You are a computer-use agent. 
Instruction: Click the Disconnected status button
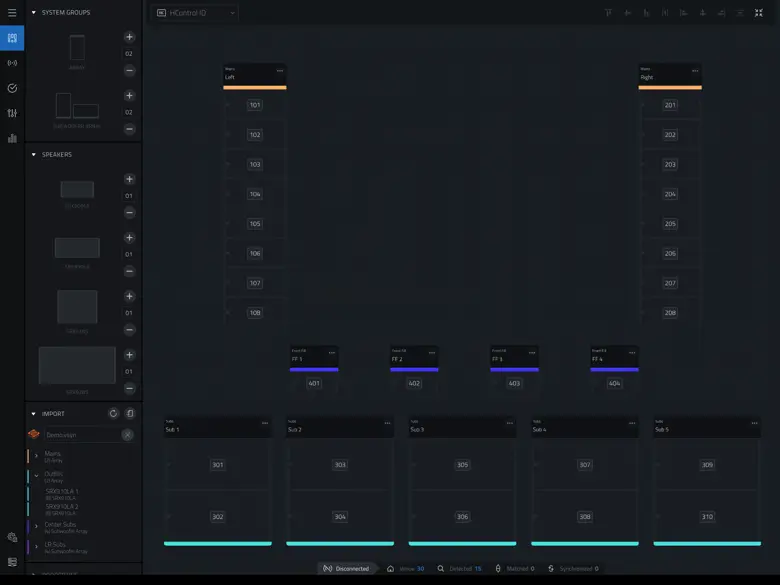346,569
